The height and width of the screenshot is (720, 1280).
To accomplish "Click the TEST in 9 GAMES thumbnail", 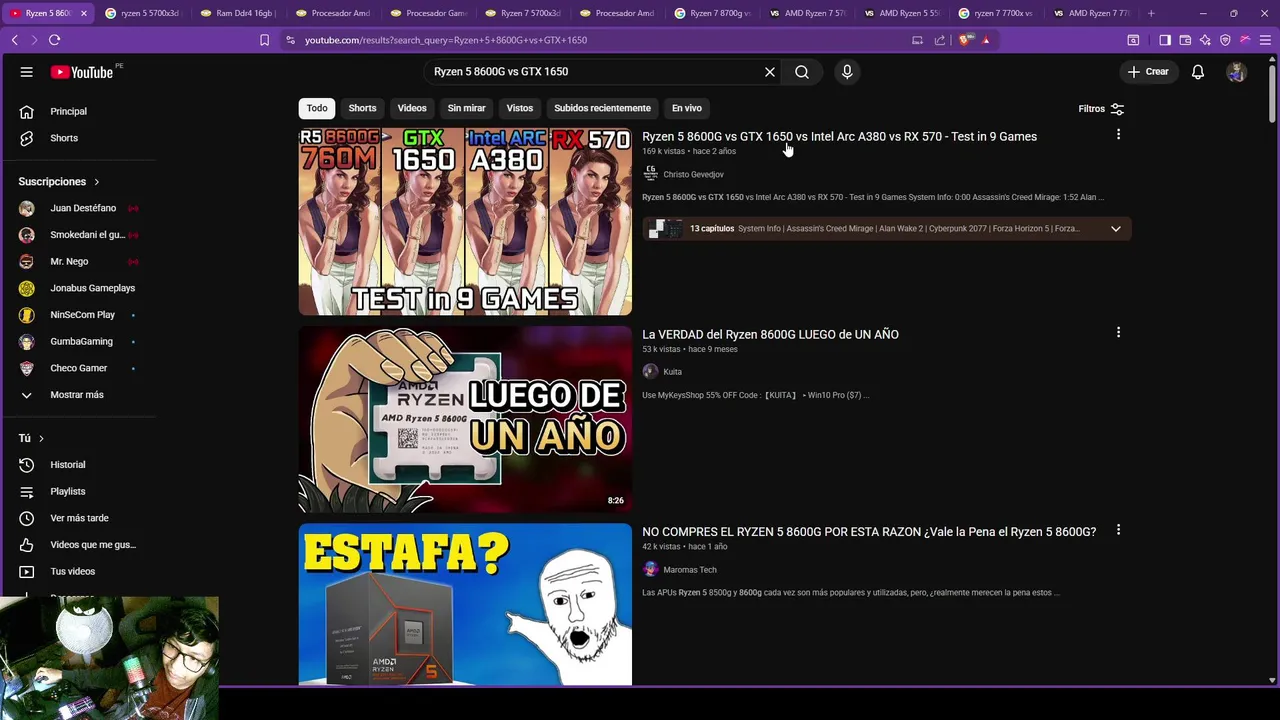I will click(465, 222).
